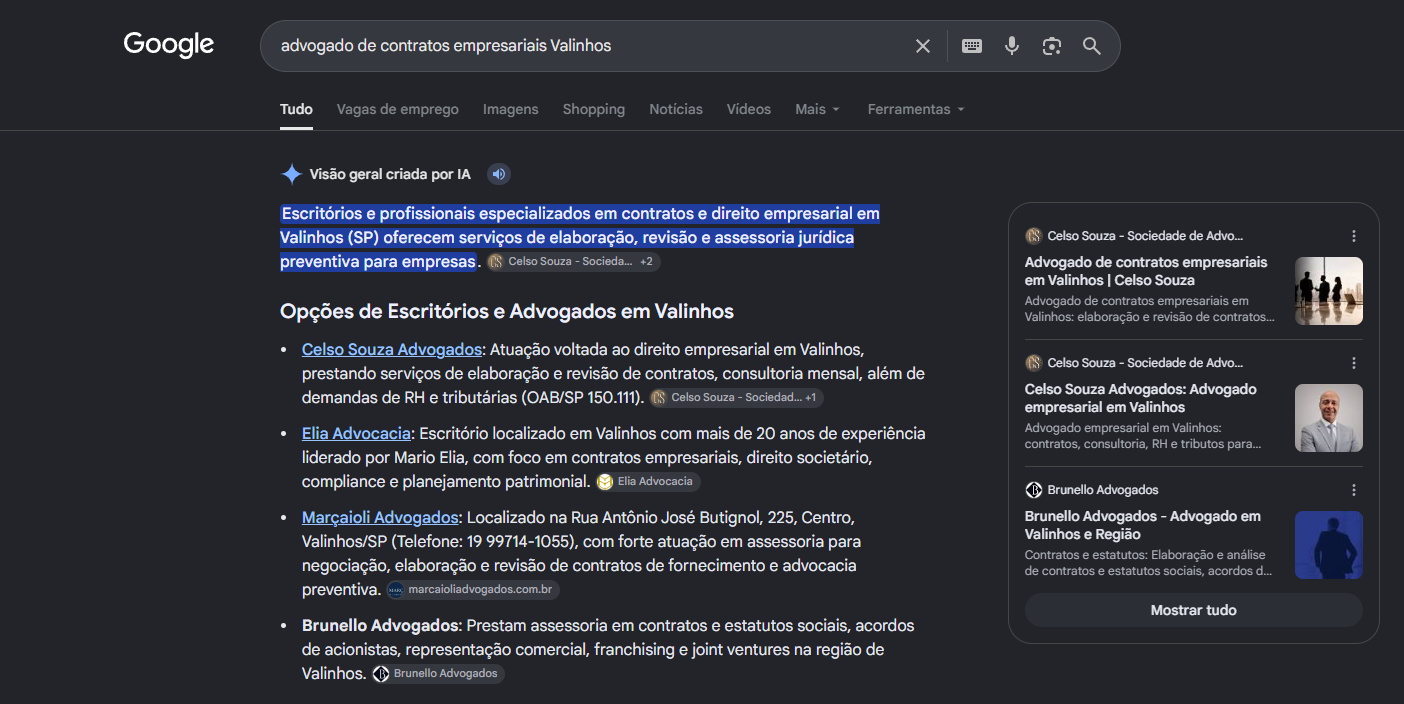Open the on-screen keyboard input tool
The height and width of the screenshot is (704, 1404).
pyautogui.click(x=972, y=46)
